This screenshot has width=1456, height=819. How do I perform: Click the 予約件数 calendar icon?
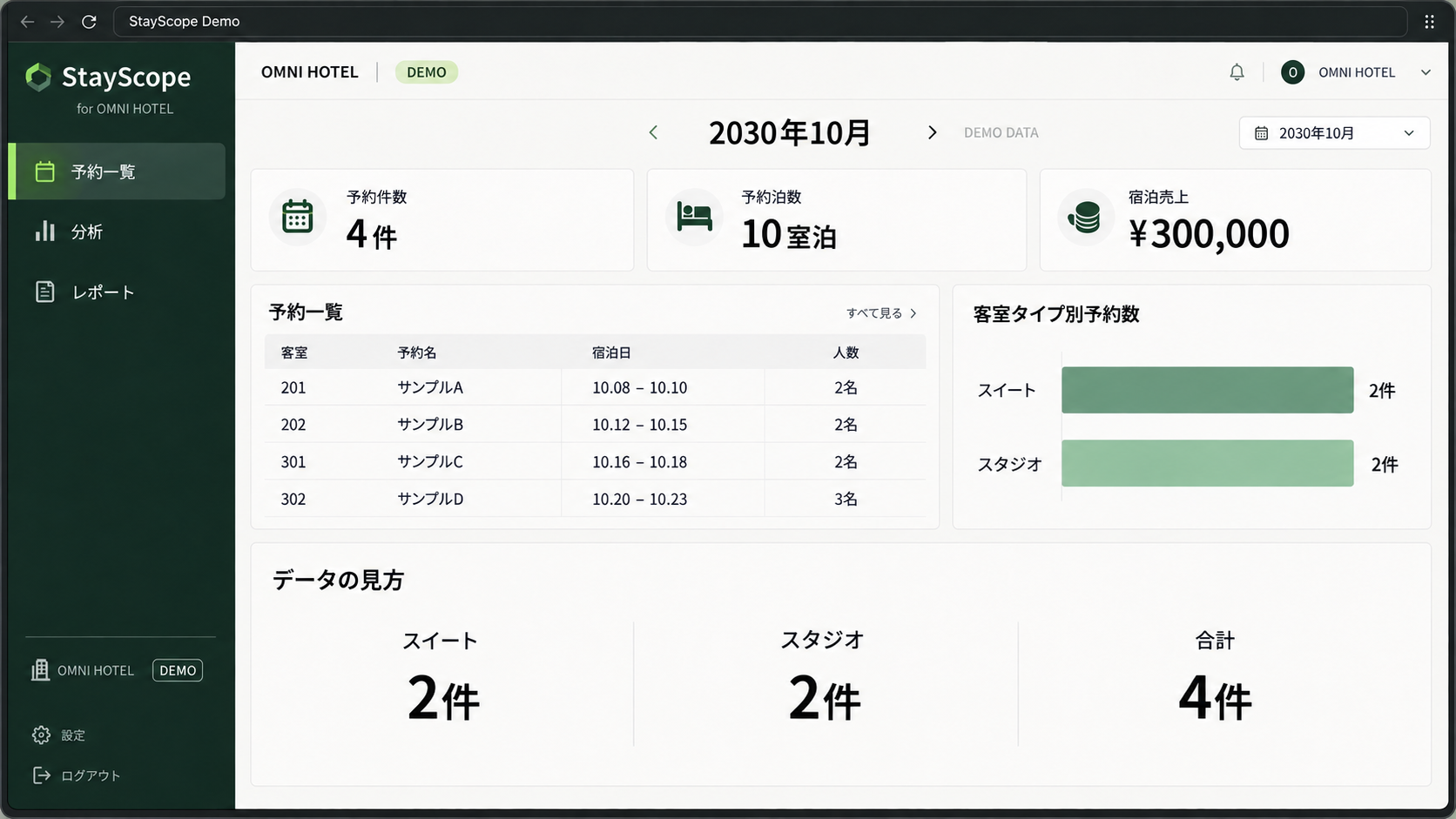point(297,217)
